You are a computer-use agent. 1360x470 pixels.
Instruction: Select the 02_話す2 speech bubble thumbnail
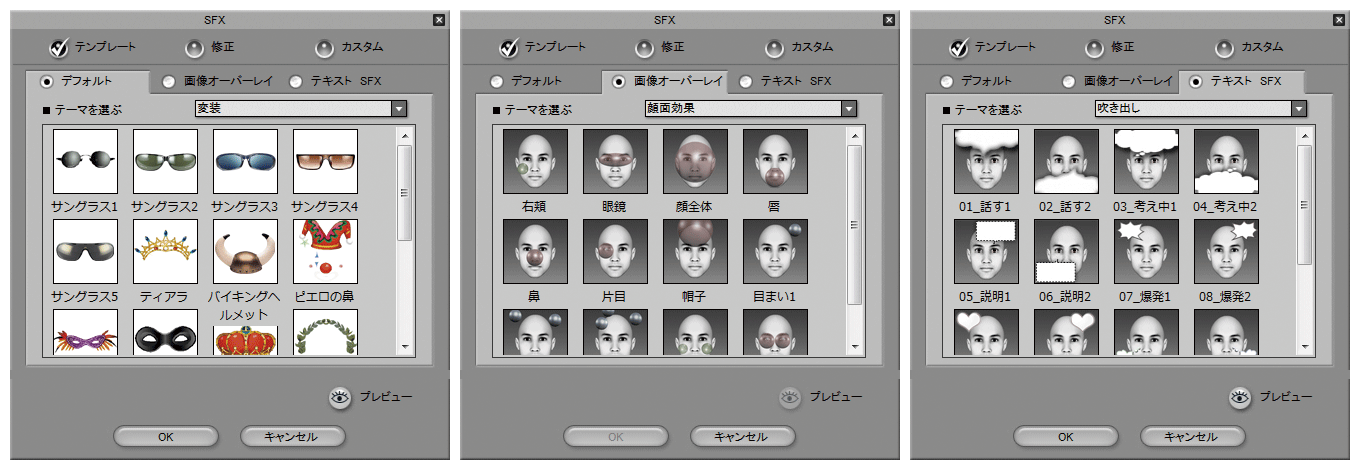(1065, 162)
